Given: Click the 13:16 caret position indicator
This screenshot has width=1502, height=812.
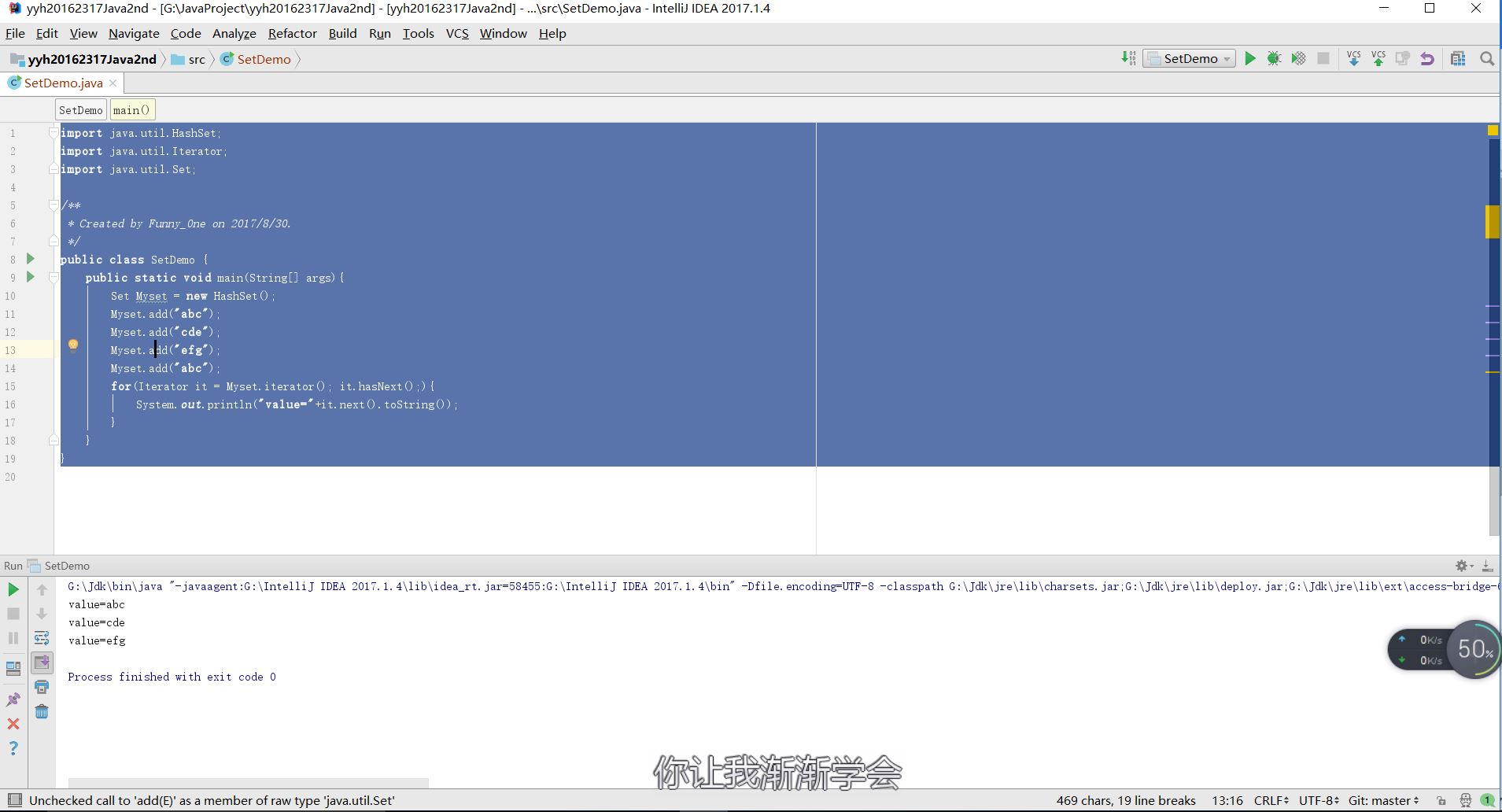Looking at the screenshot, I should (1227, 800).
